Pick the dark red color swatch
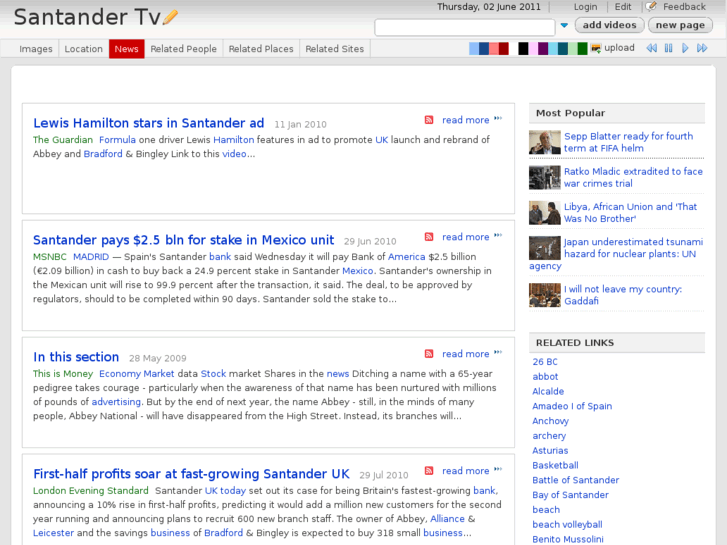This screenshot has height=545, width=727. pos(504,48)
